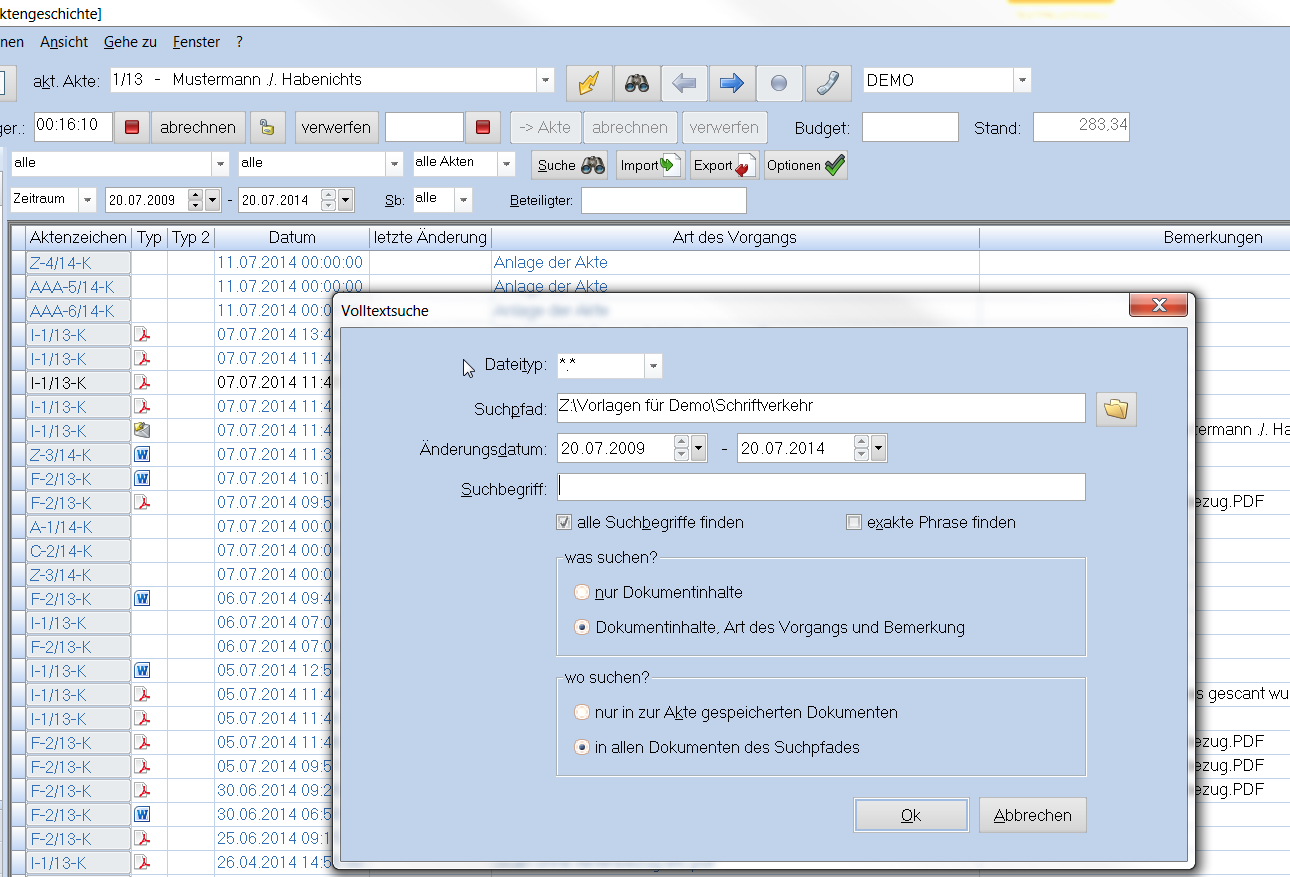Click the Budget input field
Image resolution: width=1290 pixels, height=877 pixels.
tap(910, 127)
